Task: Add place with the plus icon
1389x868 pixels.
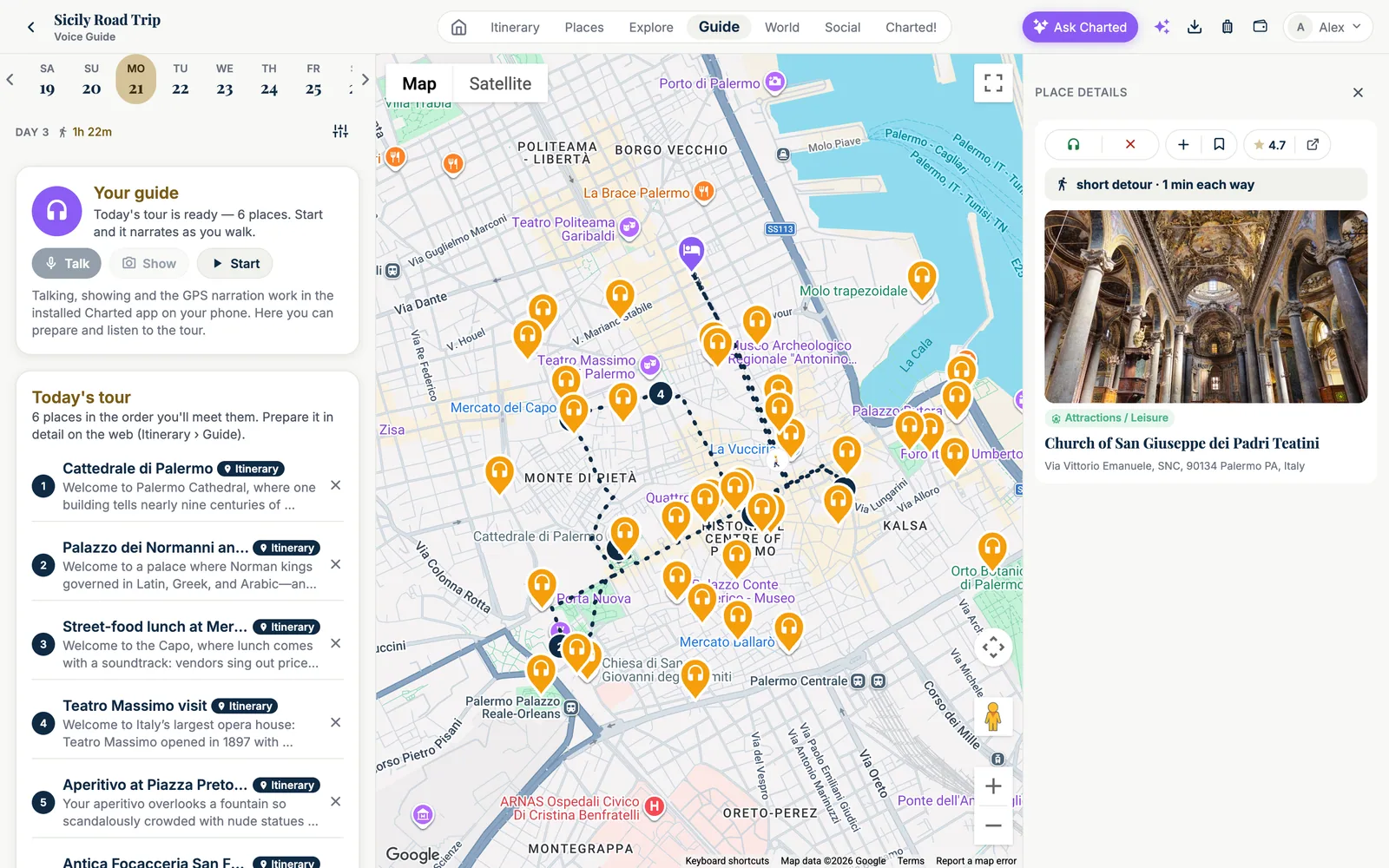Action: [1183, 145]
